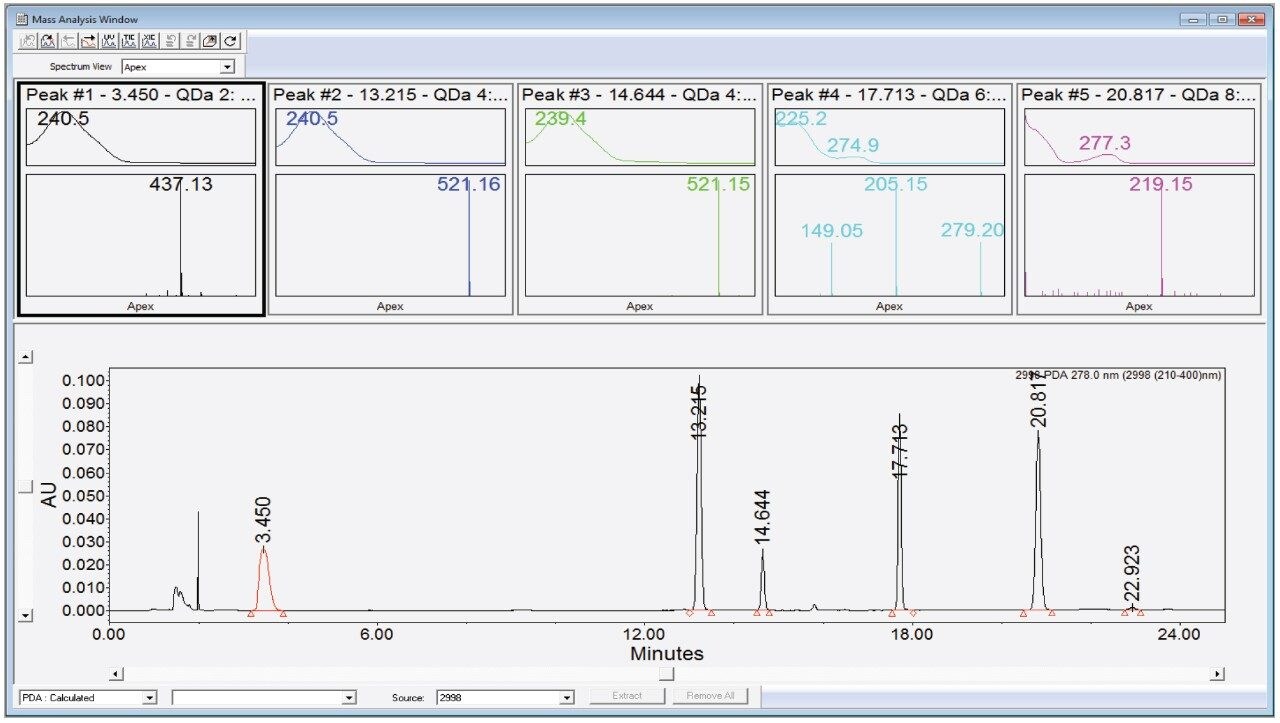Viewport: 1280px width, 723px height.
Task: Click the undo zoom arrow icon
Action: point(68,40)
